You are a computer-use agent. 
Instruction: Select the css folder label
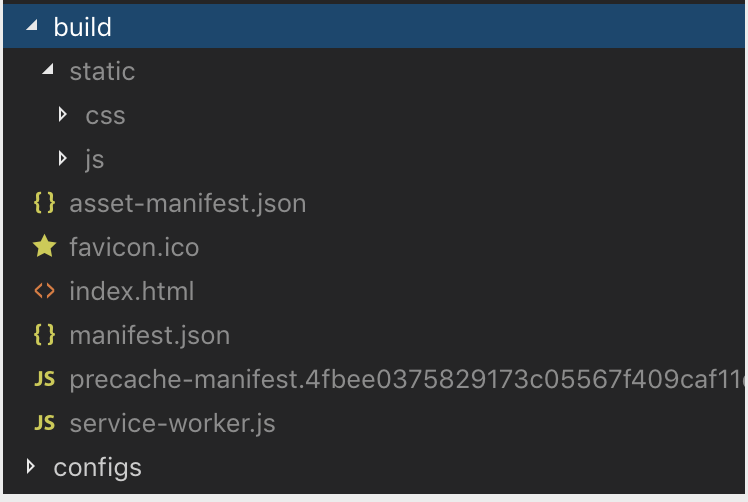(105, 115)
